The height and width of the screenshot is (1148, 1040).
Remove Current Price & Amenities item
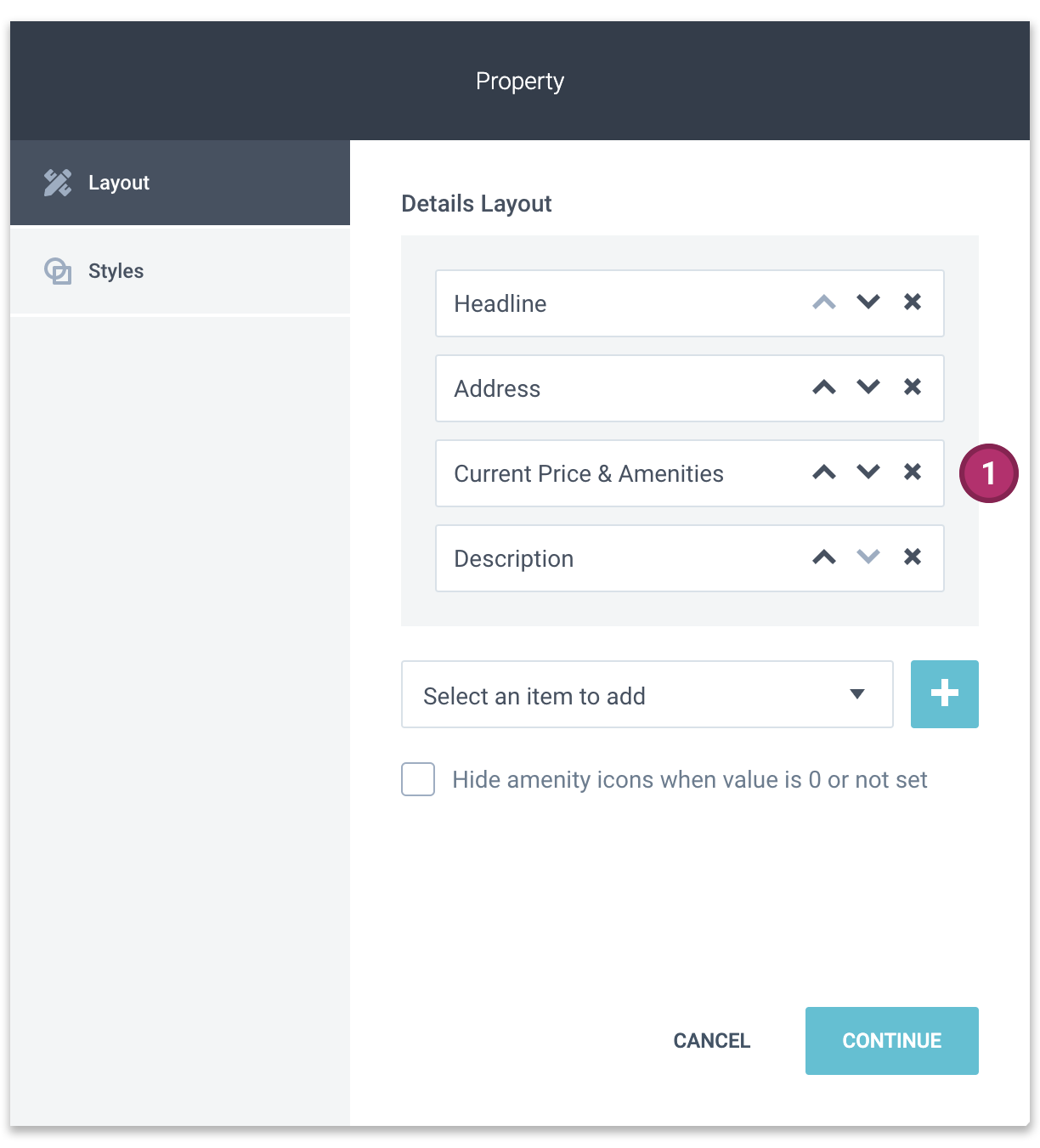[913, 472]
